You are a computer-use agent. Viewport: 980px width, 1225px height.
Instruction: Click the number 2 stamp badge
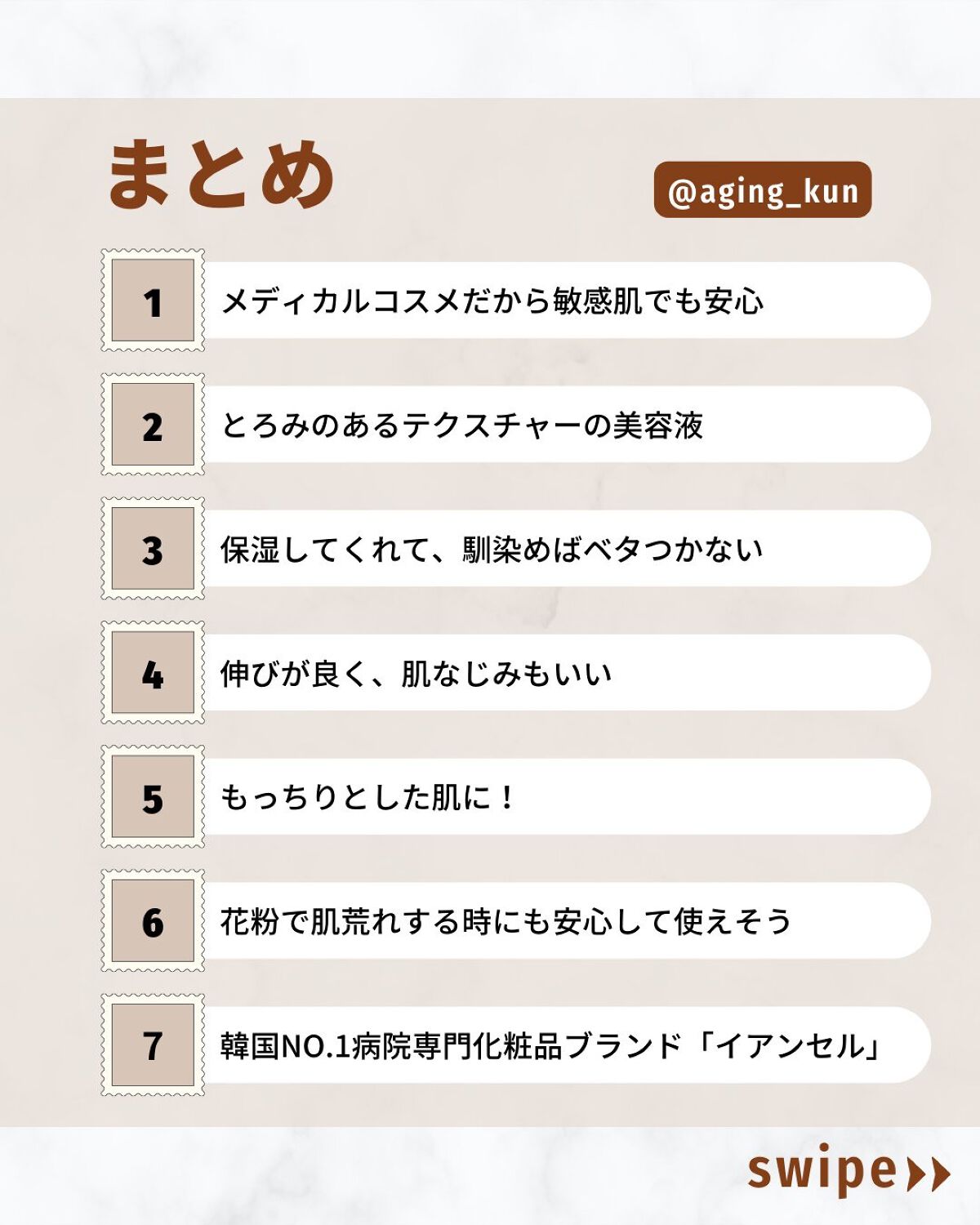pyautogui.click(x=153, y=425)
